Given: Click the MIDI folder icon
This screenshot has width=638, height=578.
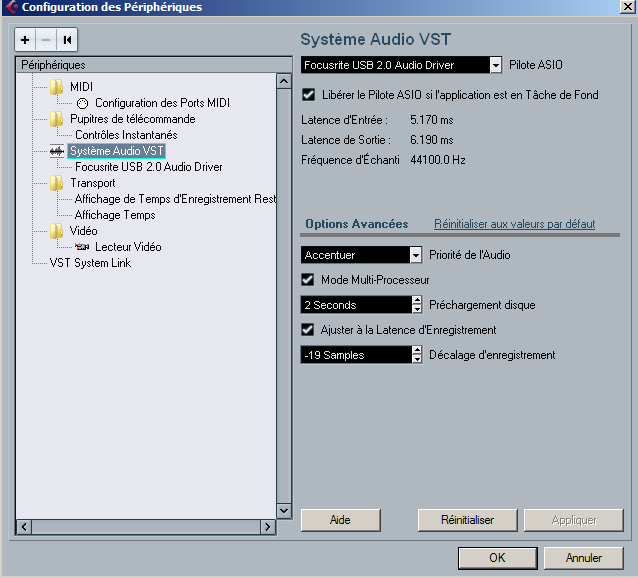Looking at the screenshot, I should point(57,87).
